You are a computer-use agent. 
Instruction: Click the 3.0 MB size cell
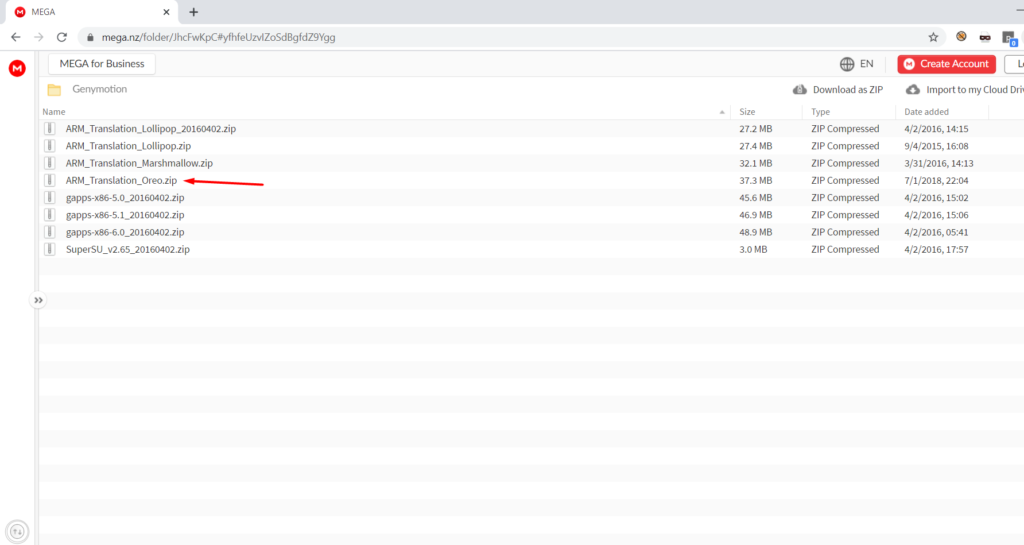click(753, 249)
